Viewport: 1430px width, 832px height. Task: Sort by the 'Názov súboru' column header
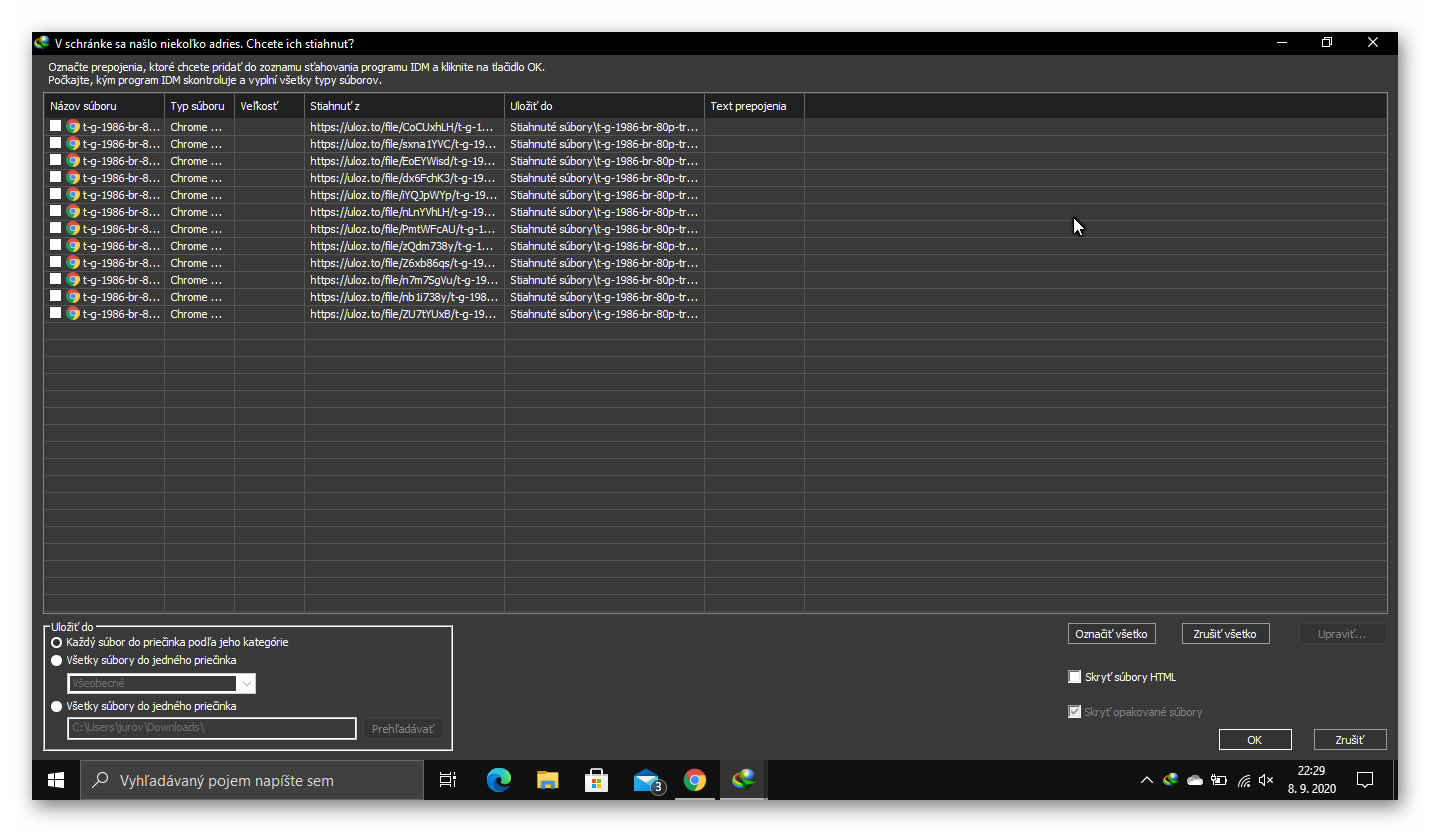click(x=104, y=106)
